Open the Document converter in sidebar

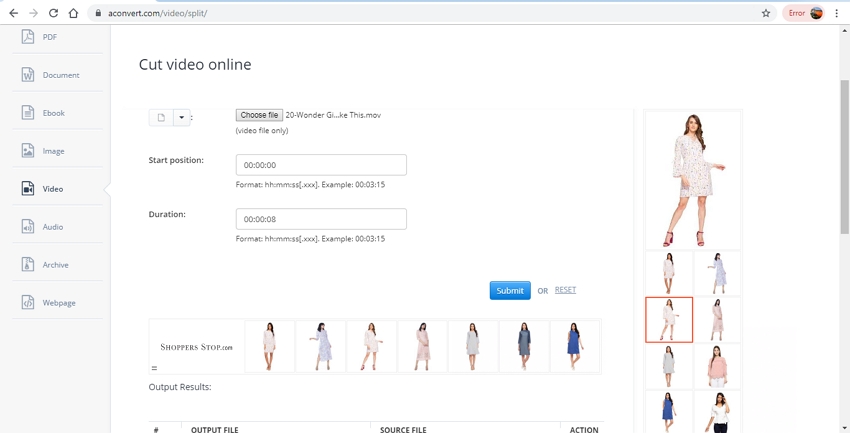28,75
